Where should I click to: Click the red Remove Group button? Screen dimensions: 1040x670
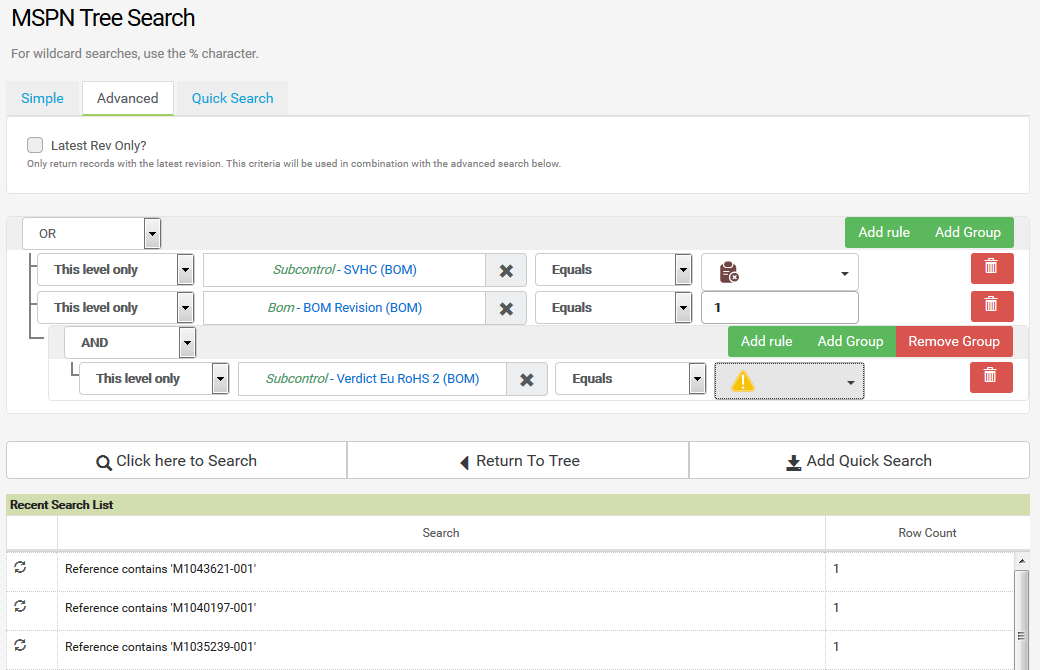tap(953, 341)
